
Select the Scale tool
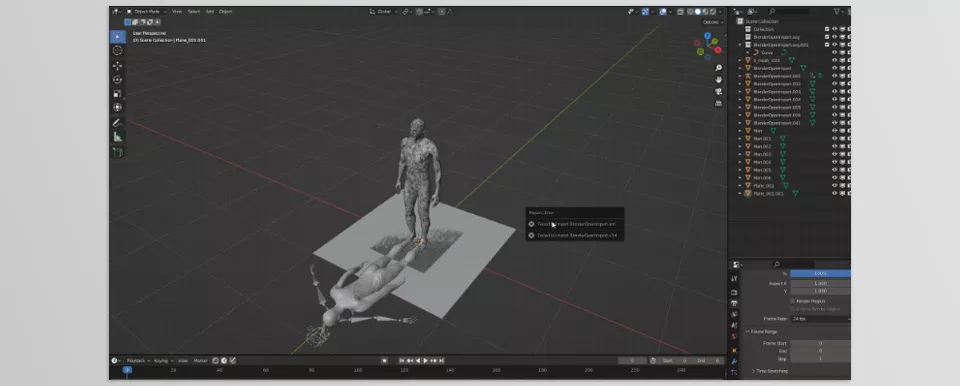pos(118,94)
